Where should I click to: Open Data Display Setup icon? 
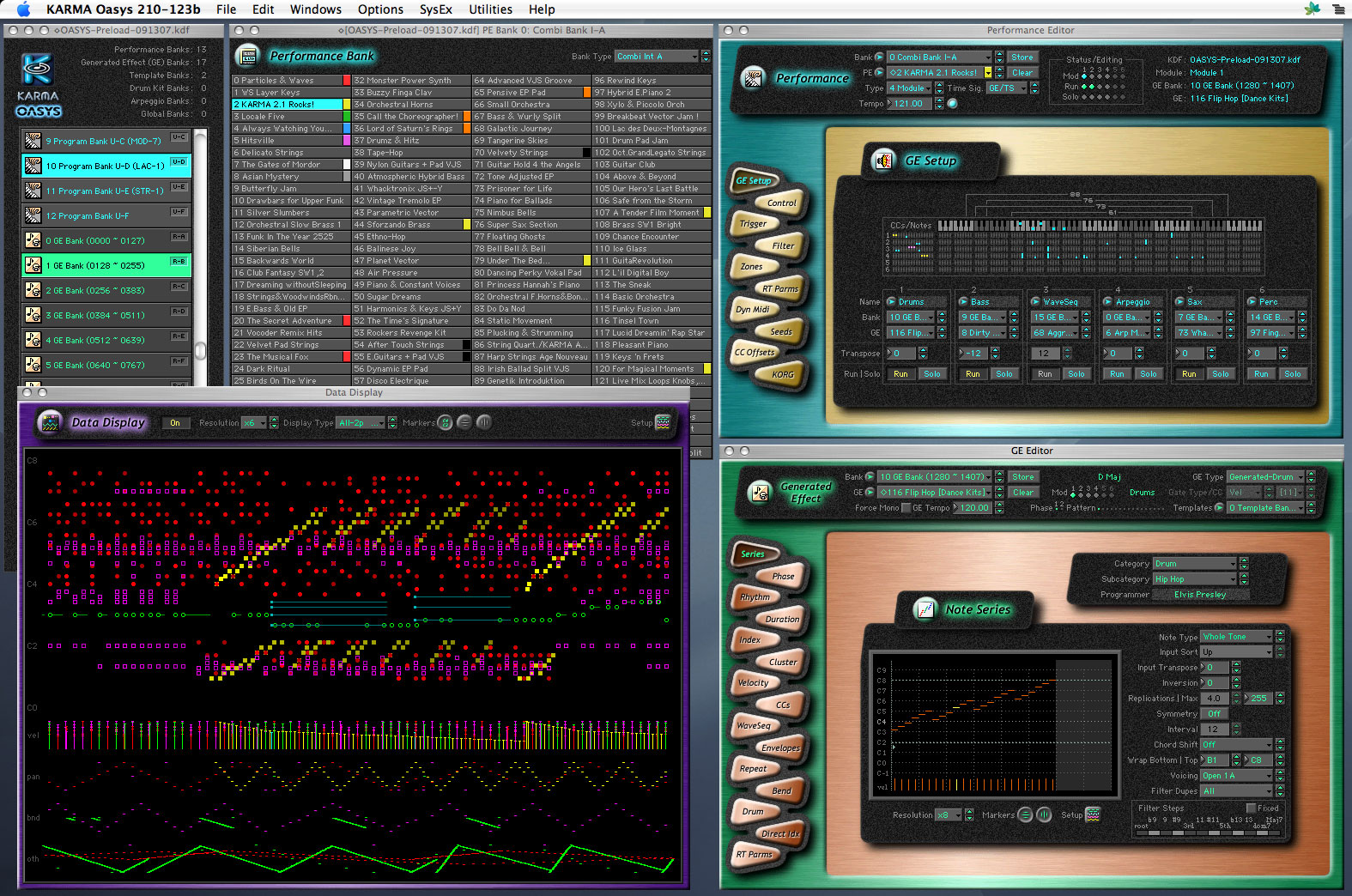point(663,422)
